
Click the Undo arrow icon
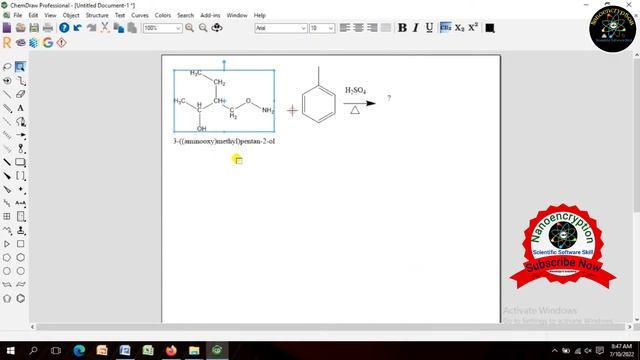click(78, 28)
